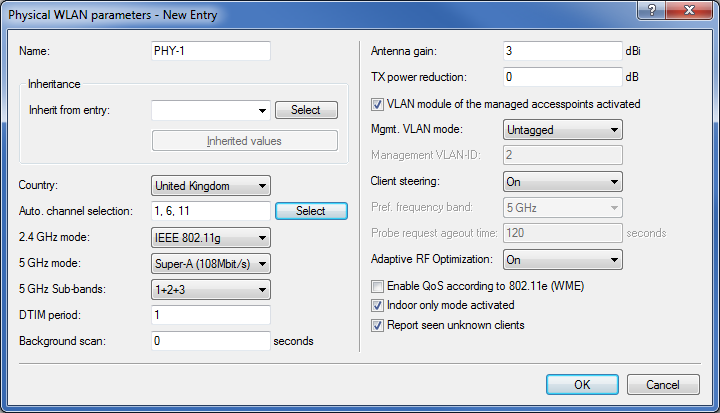Image resolution: width=720 pixels, height=413 pixels.
Task: Open the Inherit from entry combo box
Action: (x=211, y=110)
